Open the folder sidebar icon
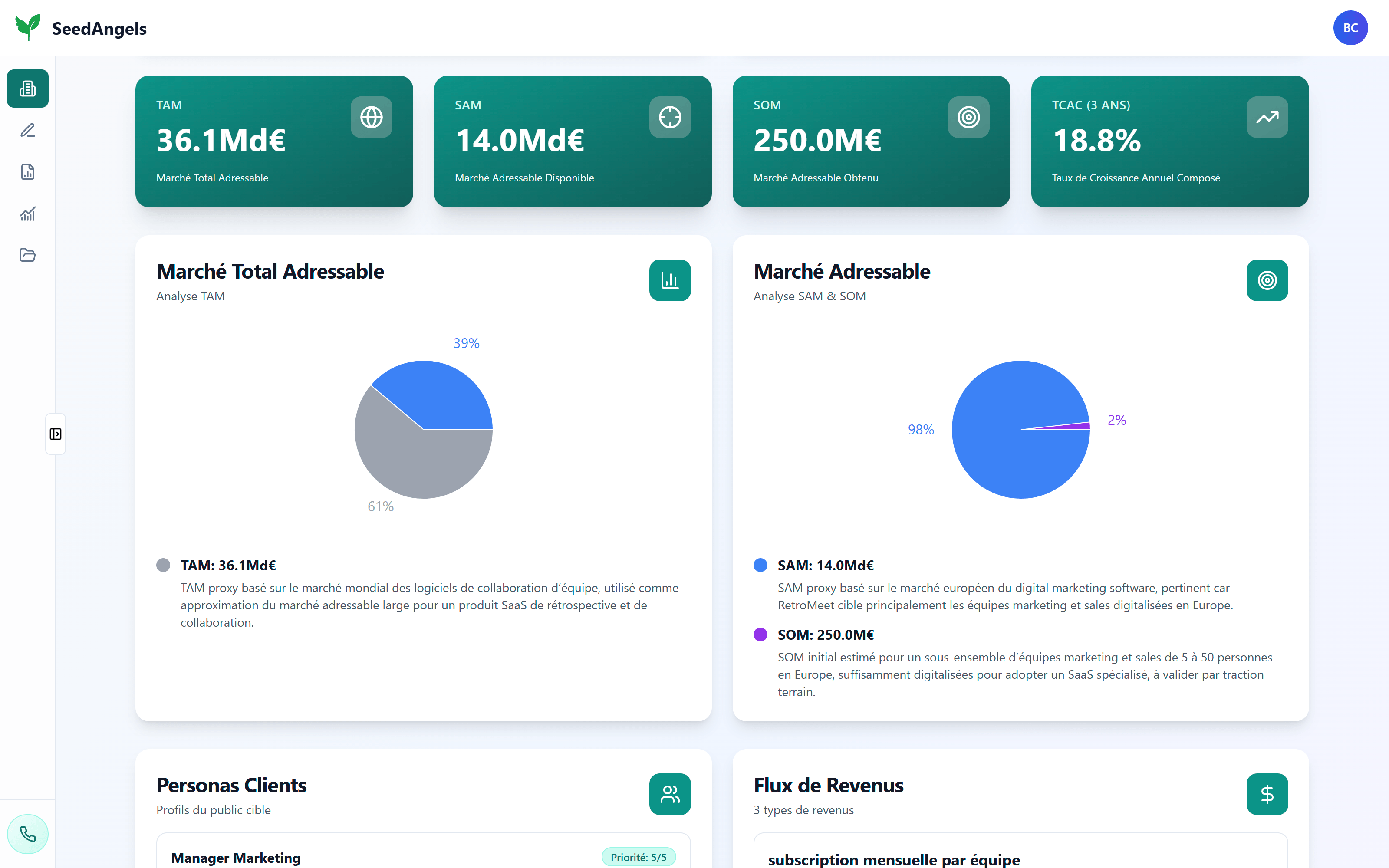The image size is (1389, 868). point(27,255)
